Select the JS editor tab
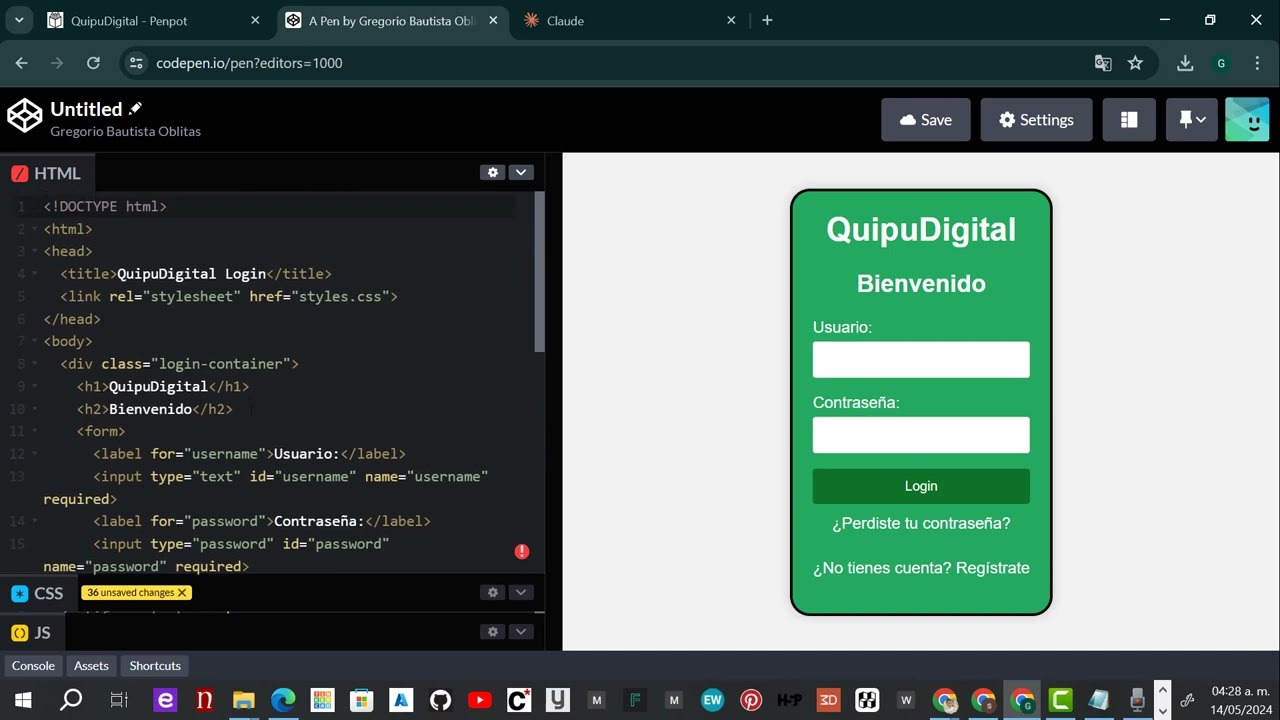The height and width of the screenshot is (720, 1280). click(x=31, y=632)
